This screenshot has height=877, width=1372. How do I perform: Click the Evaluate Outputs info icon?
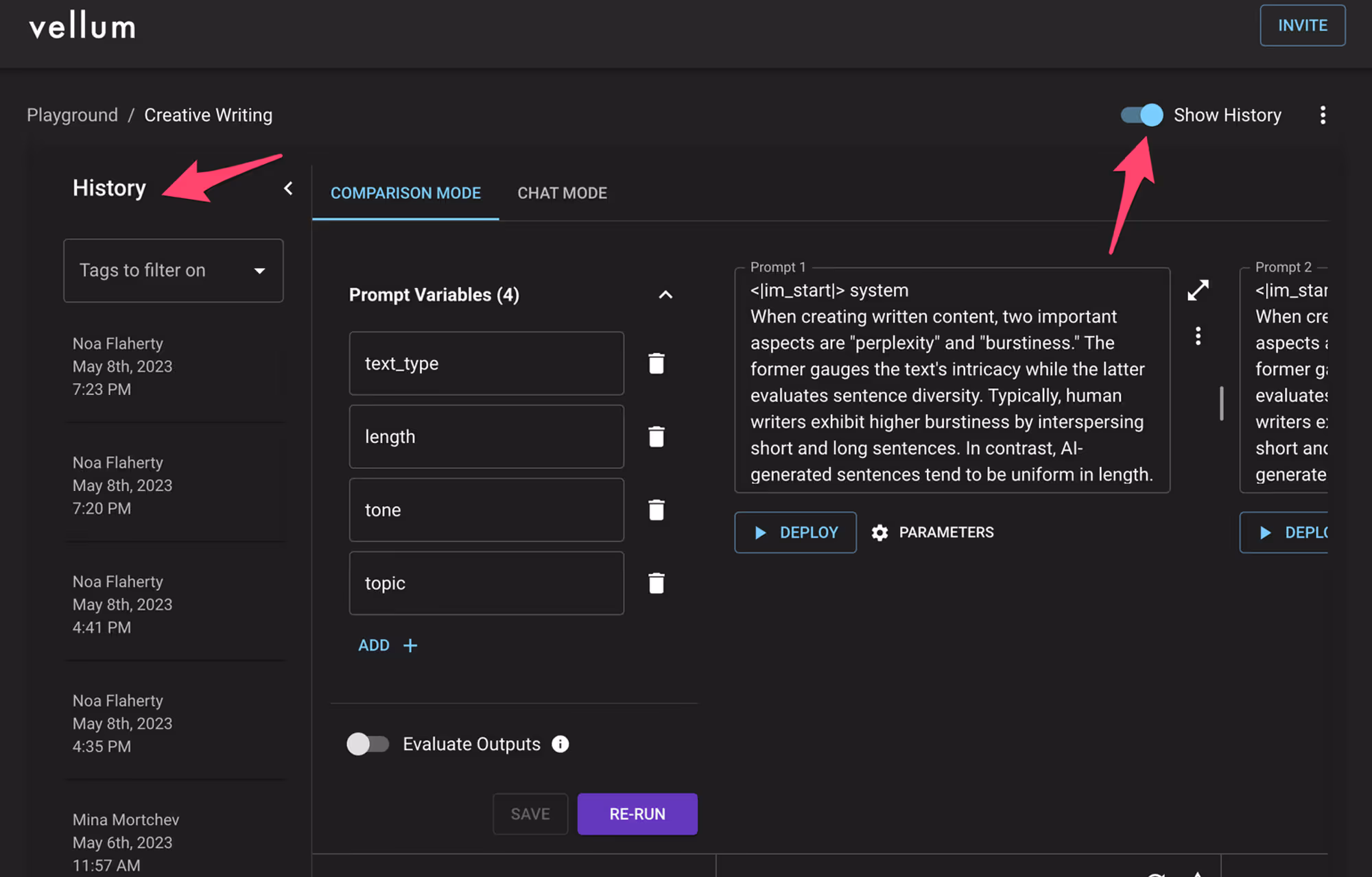[560, 744]
